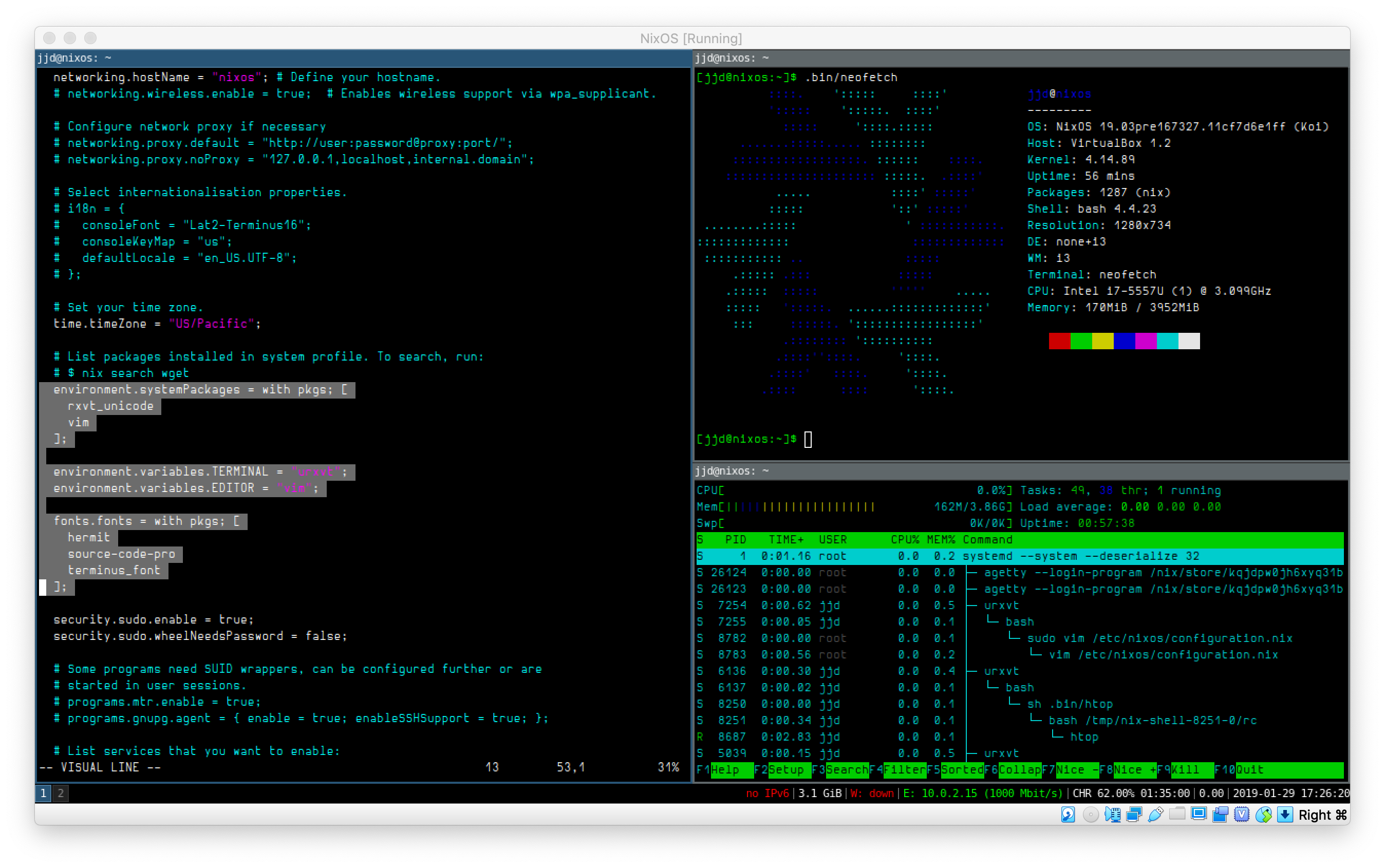Open the audio settings indicator icon
1385x868 pixels.
(1112, 814)
